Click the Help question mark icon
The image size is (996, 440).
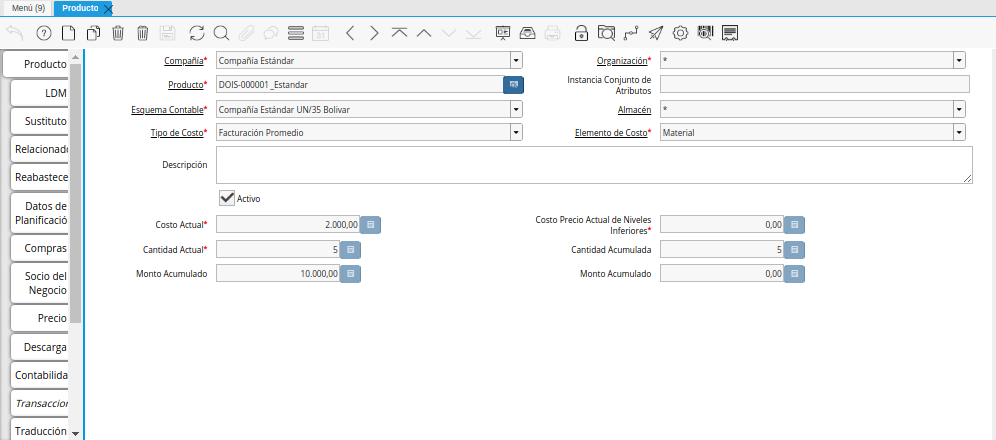coord(44,33)
